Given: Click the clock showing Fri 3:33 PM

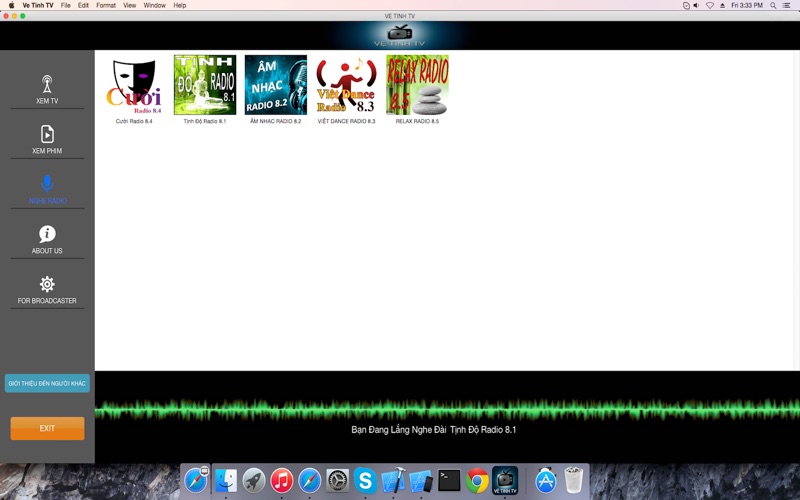Looking at the screenshot, I should (747, 5).
